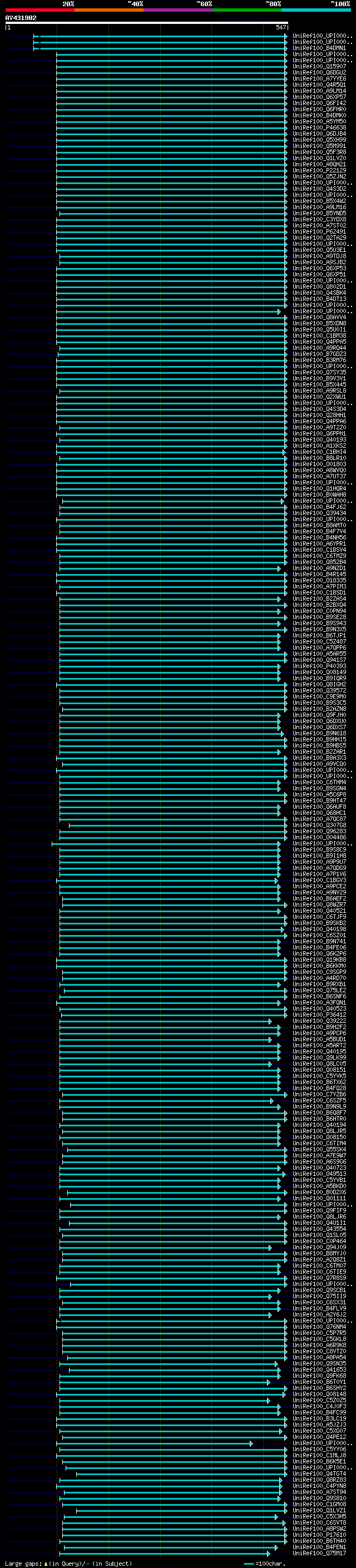The image size is (356, 1568).
Task: Select label UniRef100_B2ZAR1
Action: (x=319, y=751)
